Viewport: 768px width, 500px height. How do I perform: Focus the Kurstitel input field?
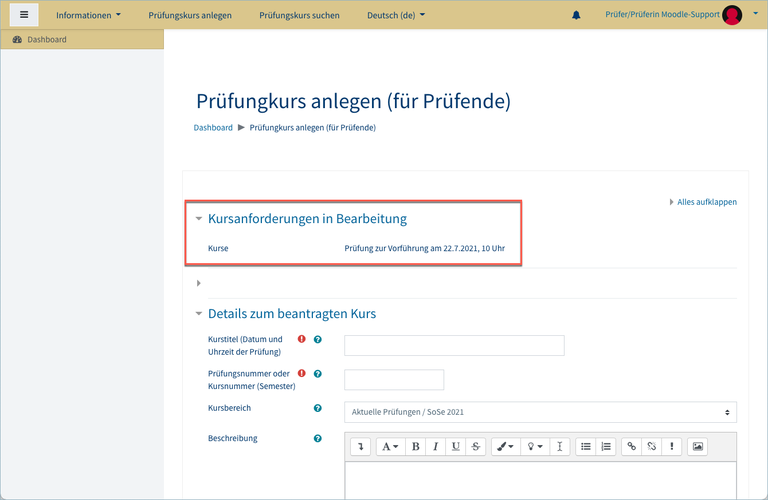454,346
